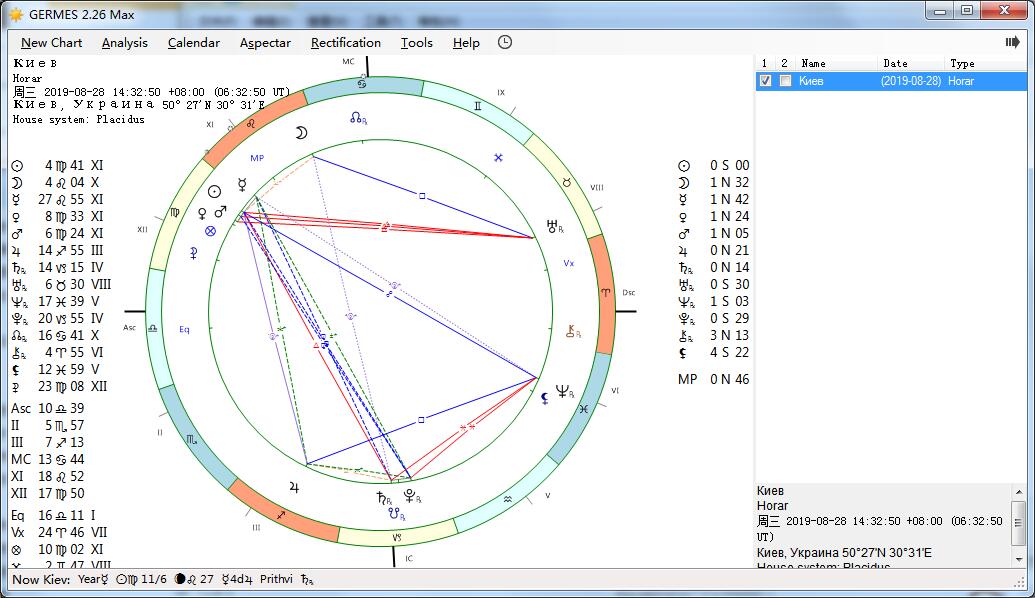Click the Saturn symbol in the status bar
Image resolution: width=1035 pixels, height=598 pixels.
tap(307, 579)
